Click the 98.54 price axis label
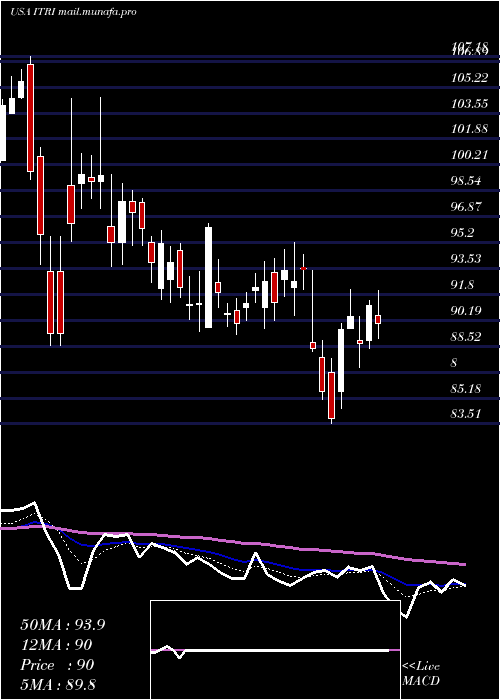500x700 pixels. (467, 181)
